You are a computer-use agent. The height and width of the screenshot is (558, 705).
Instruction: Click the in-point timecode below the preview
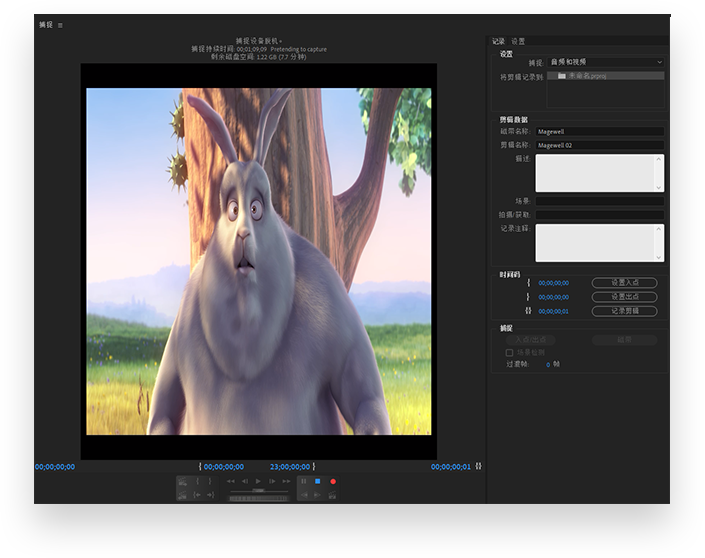(224, 467)
